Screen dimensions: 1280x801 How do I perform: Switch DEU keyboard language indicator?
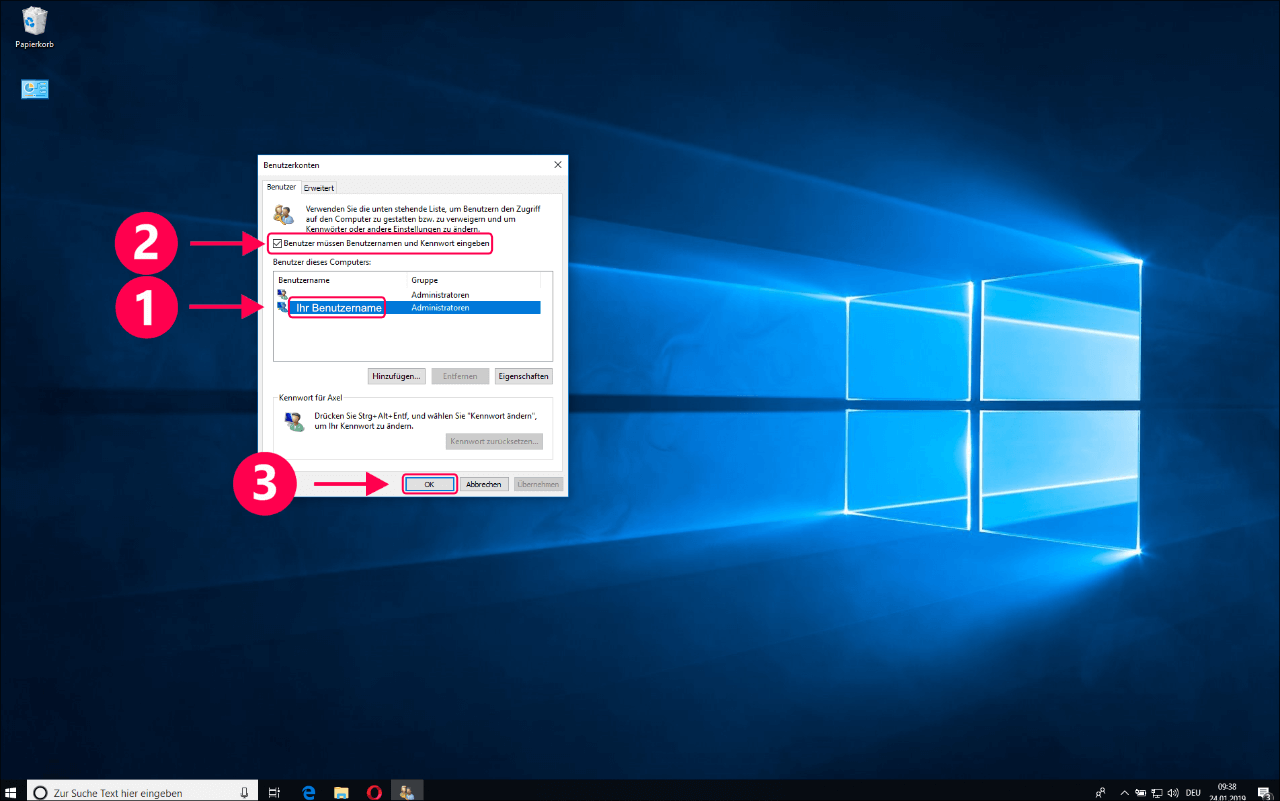(x=1194, y=792)
